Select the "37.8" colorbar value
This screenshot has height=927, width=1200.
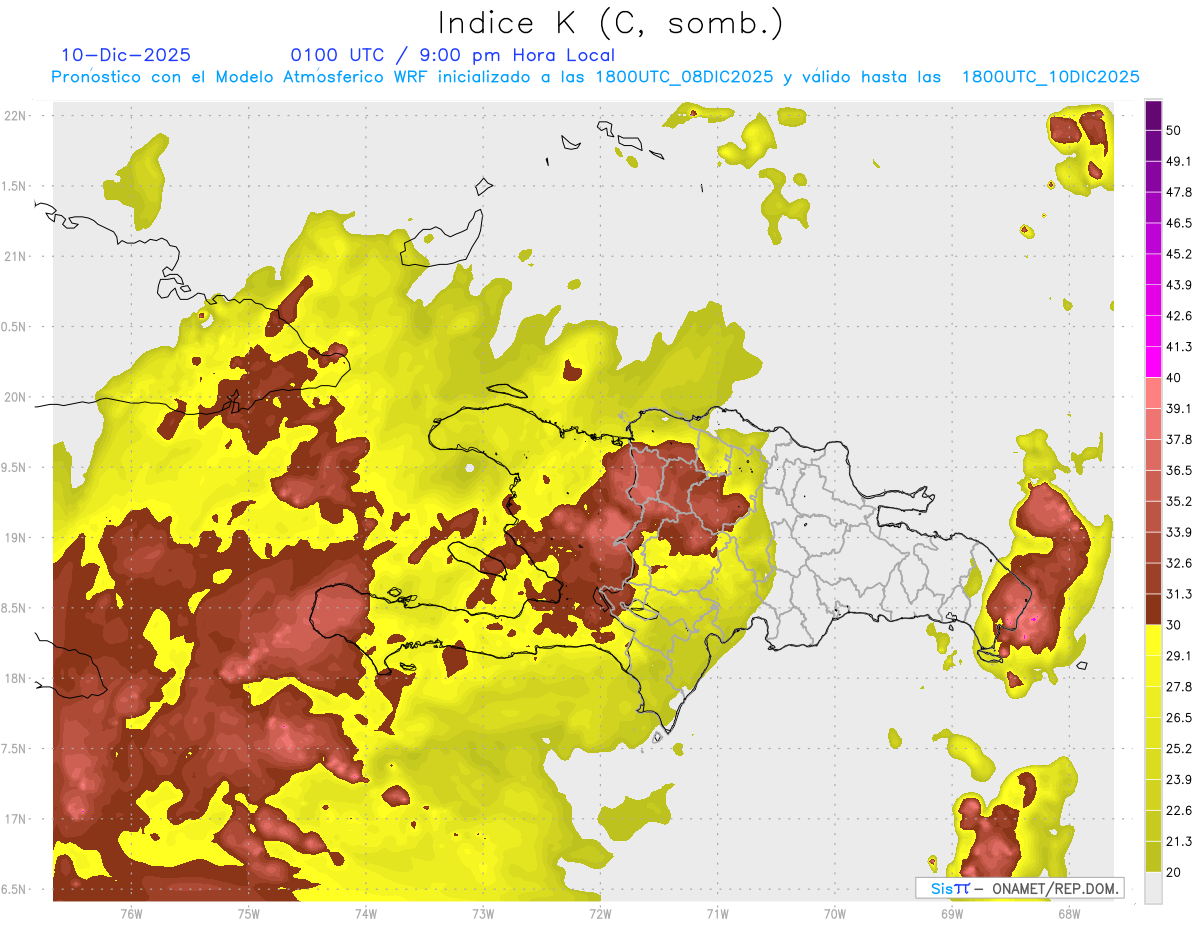coord(1179,439)
